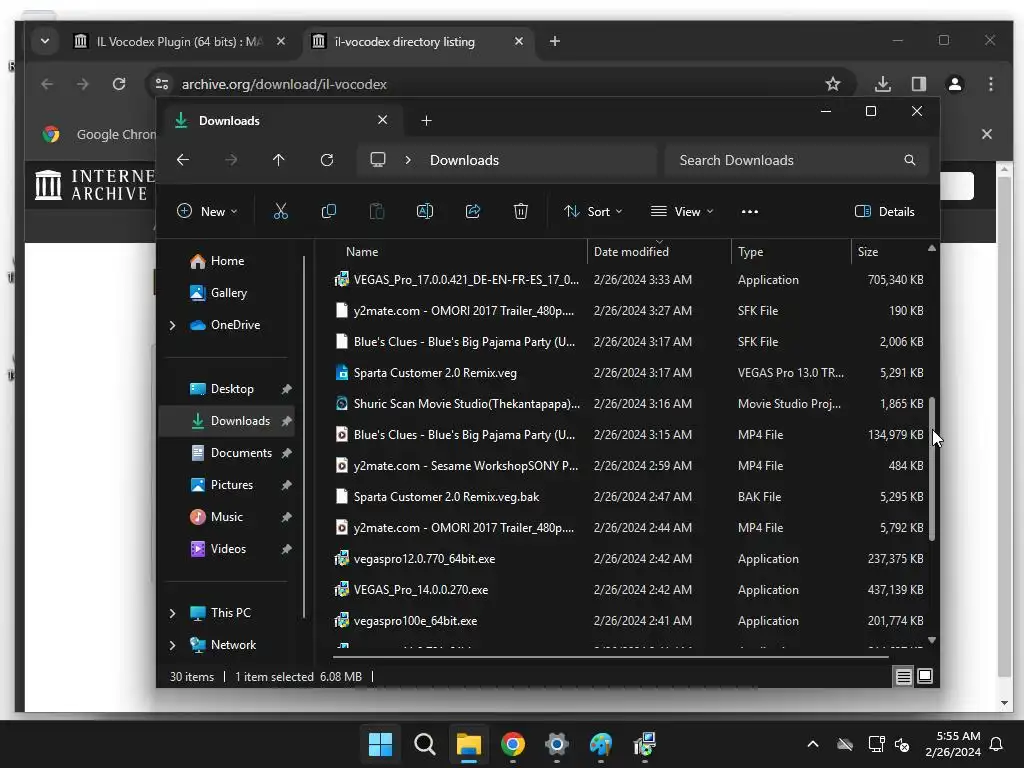1024x768 pixels.
Task: Open a new Chrome tab
Action: pos(554,41)
